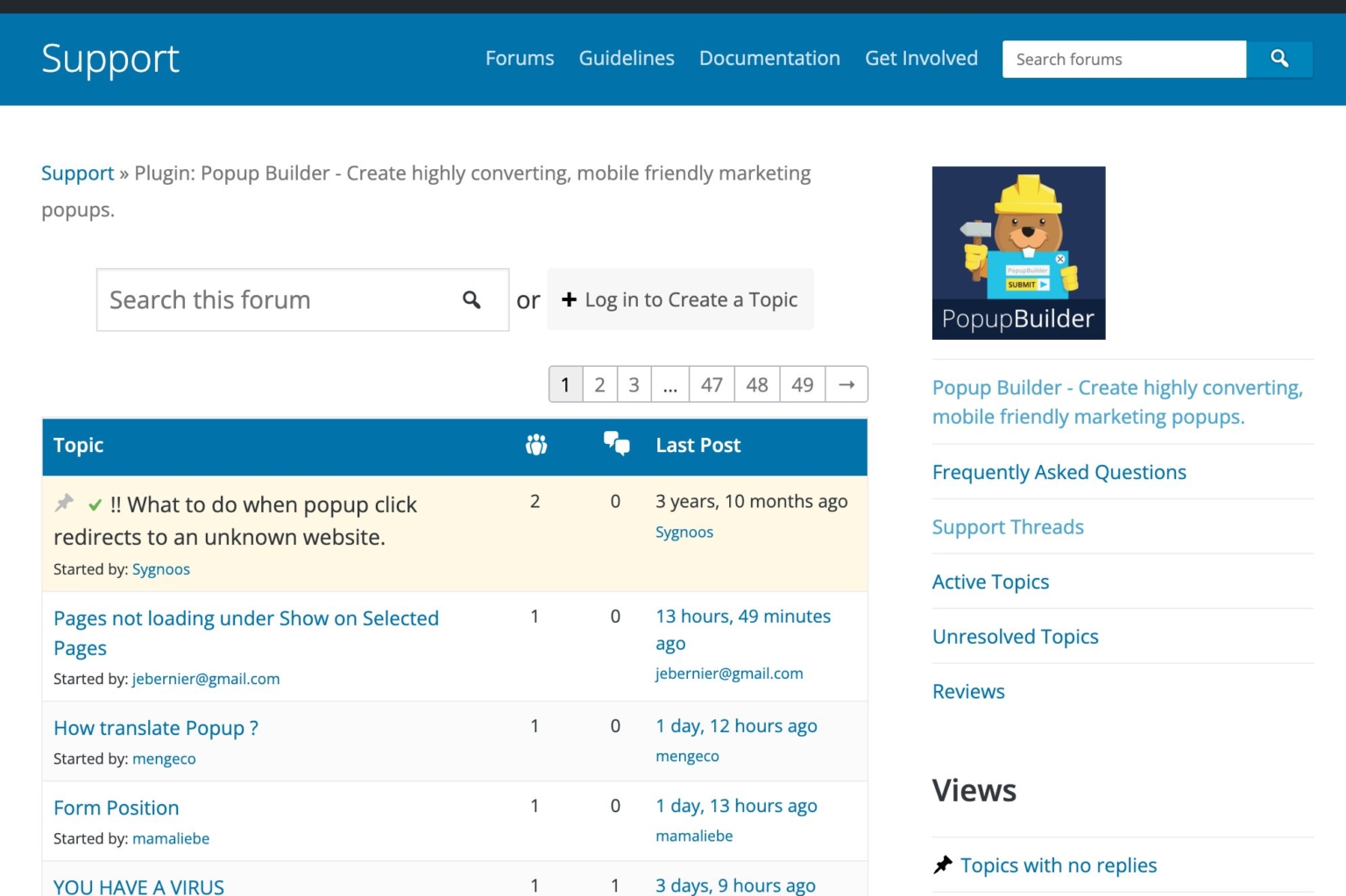Open mamaliebe link under Last Post
The height and width of the screenshot is (896, 1346).
coord(694,836)
